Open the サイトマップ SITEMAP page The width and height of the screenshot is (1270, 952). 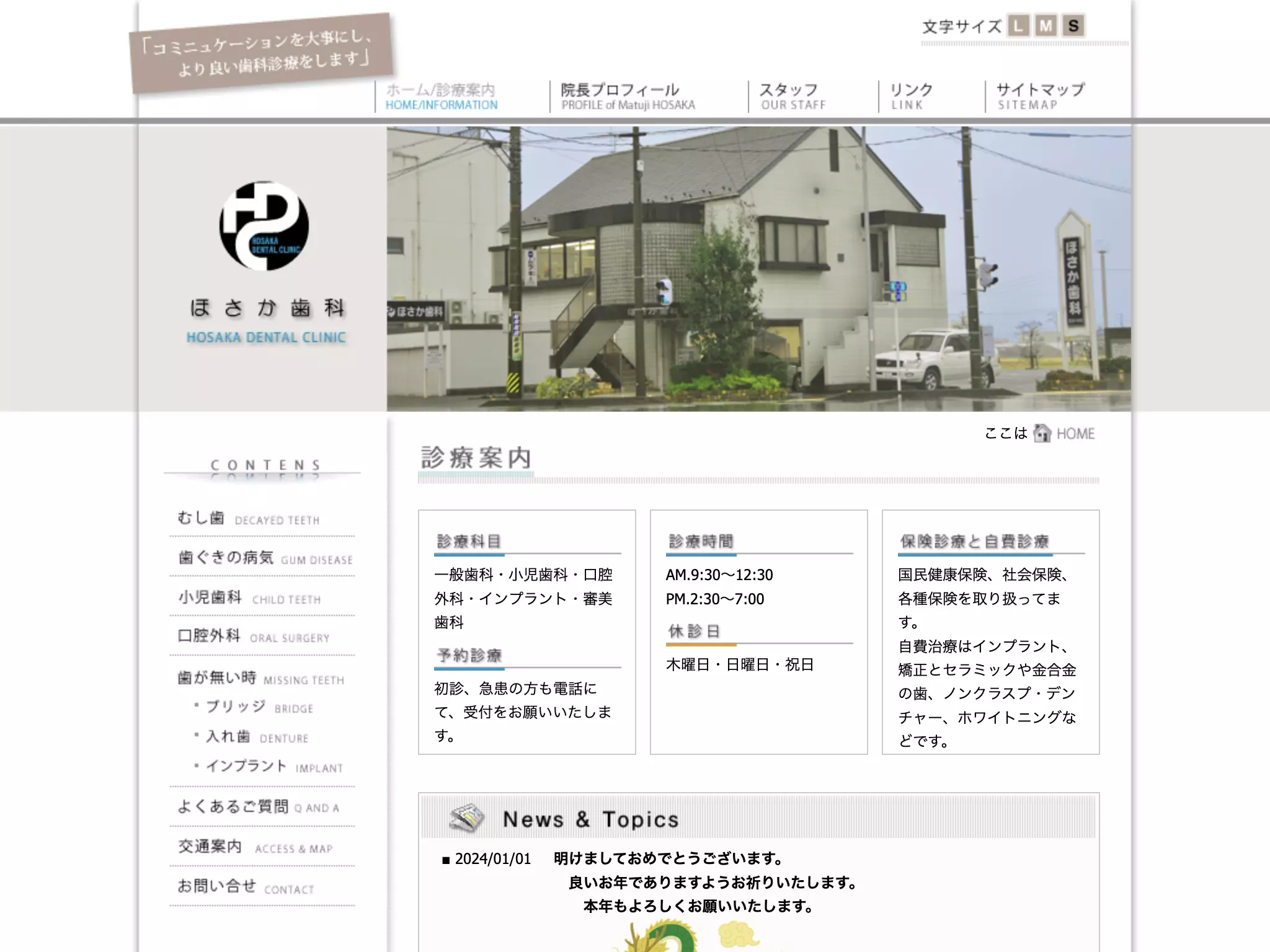[1040, 97]
